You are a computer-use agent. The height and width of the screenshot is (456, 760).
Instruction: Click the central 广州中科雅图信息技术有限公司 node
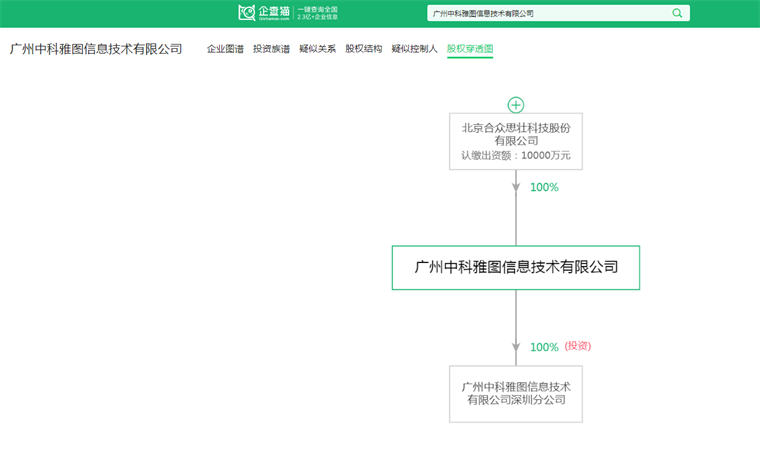[516, 267]
